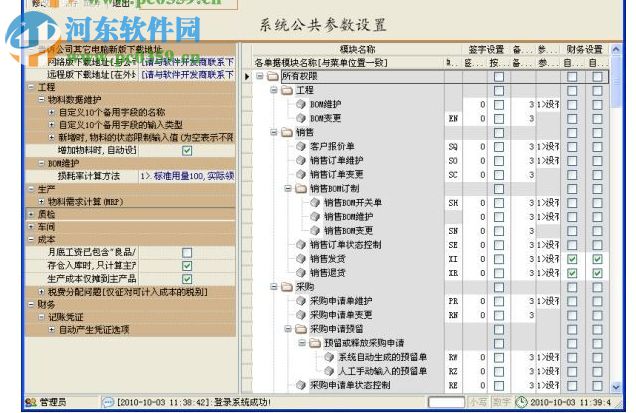The image size is (636, 413).
Task: Click the cube icon next to 销售退货
Action: pos(301,273)
